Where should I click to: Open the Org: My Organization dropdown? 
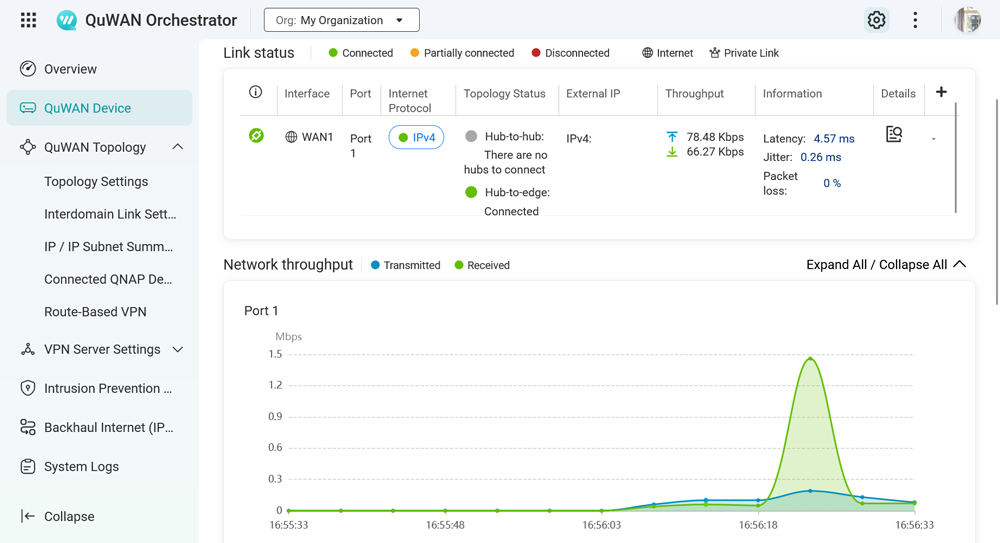pyautogui.click(x=341, y=20)
